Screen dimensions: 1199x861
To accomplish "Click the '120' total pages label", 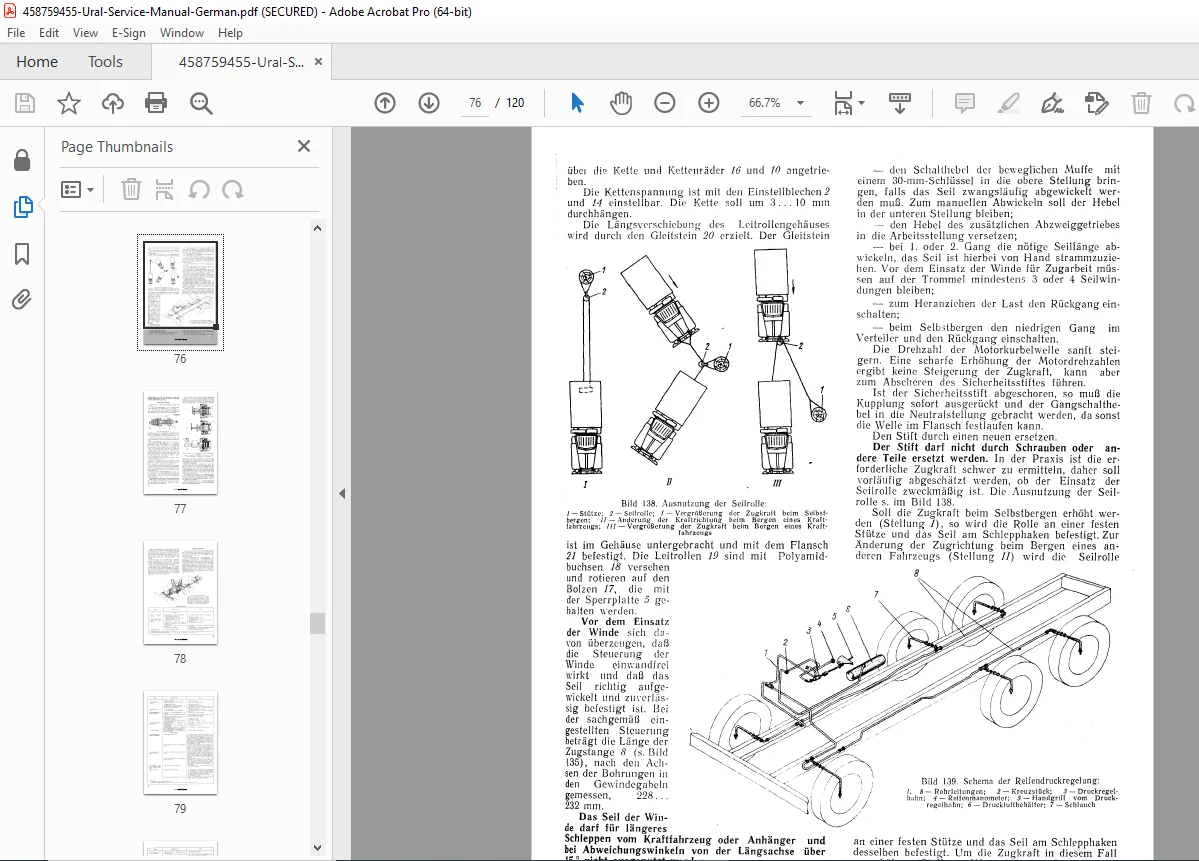I will [x=515, y=102].
